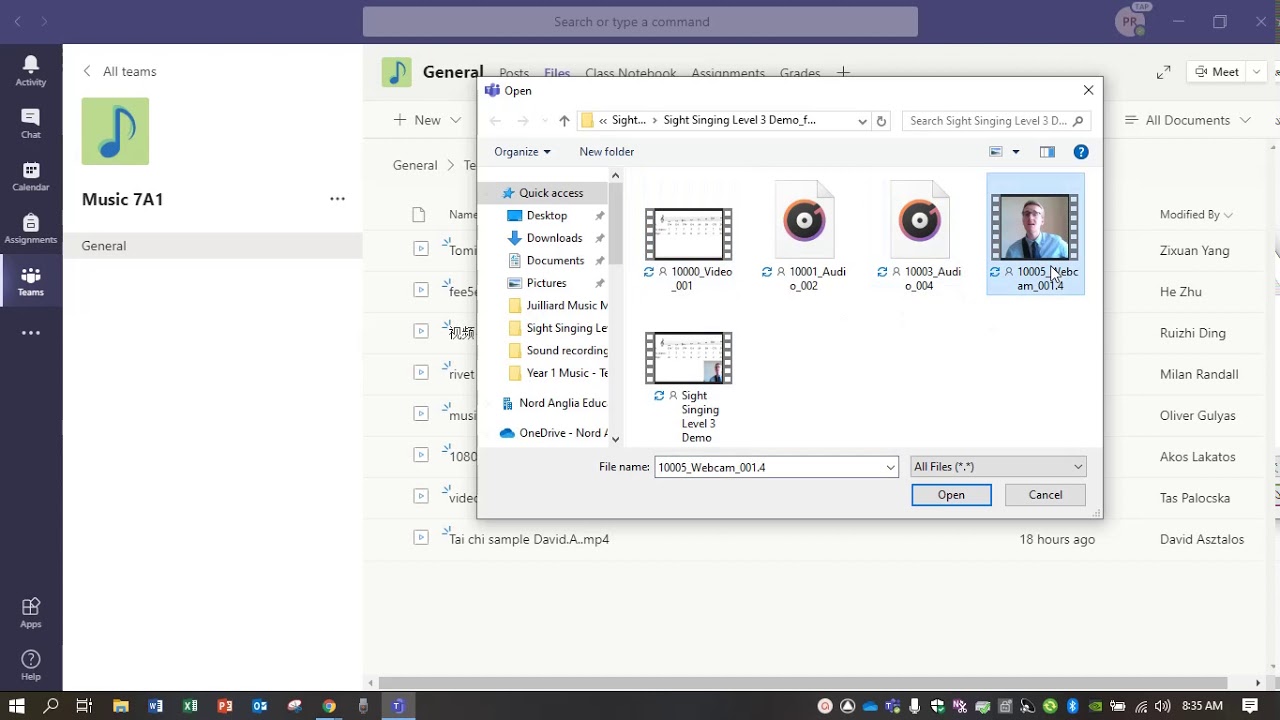The height and width of the screenshot is (720, 1280).
Task: Add a new tab with plus
Action: coord(843,72)
